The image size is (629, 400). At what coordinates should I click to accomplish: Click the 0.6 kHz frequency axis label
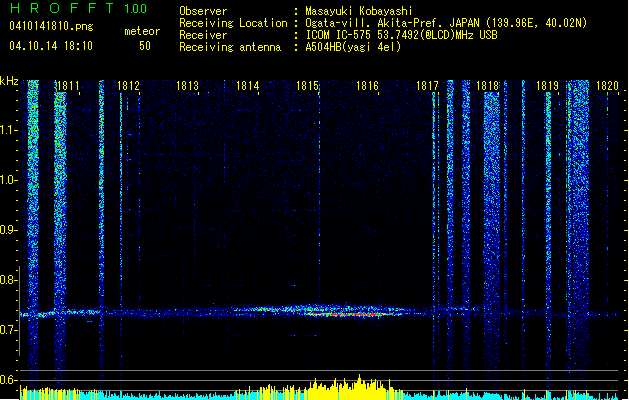pyautogui.click(x=9, y=380)
